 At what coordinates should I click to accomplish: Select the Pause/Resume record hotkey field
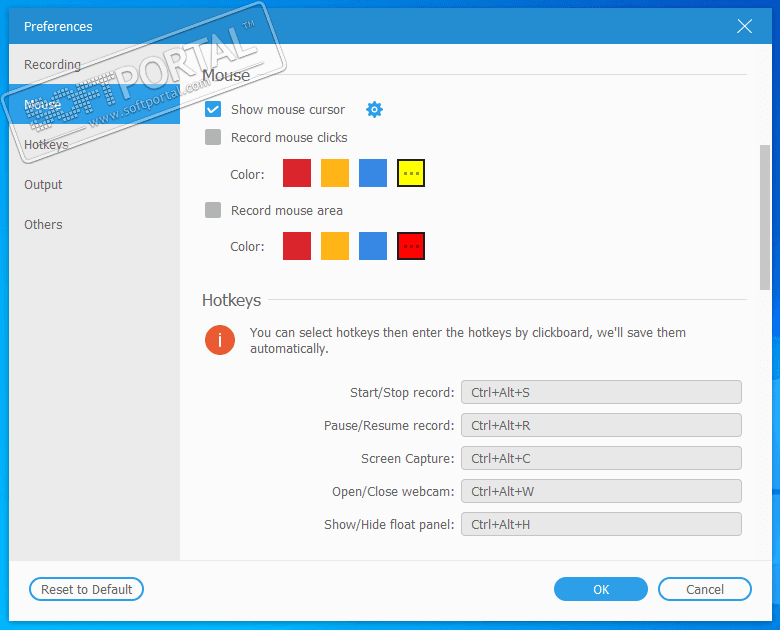[x=601, y=425]
